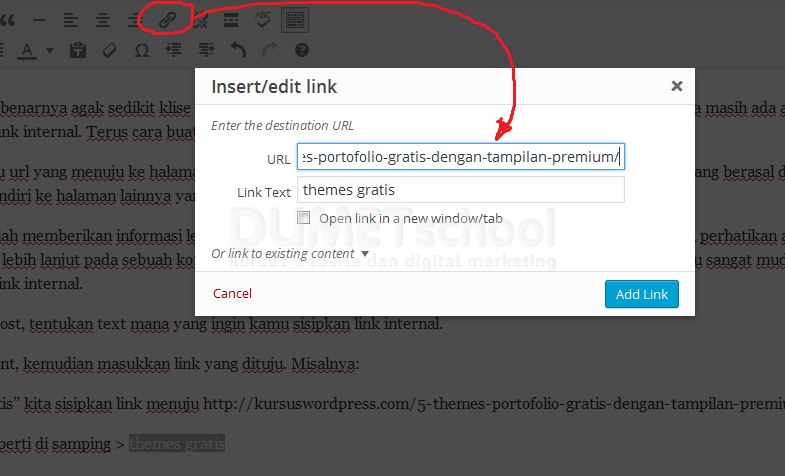This screenshot has width=785, height=476.
Task: Insert a horizontal line
Action: pyautogui.click(x=39, y=20)
